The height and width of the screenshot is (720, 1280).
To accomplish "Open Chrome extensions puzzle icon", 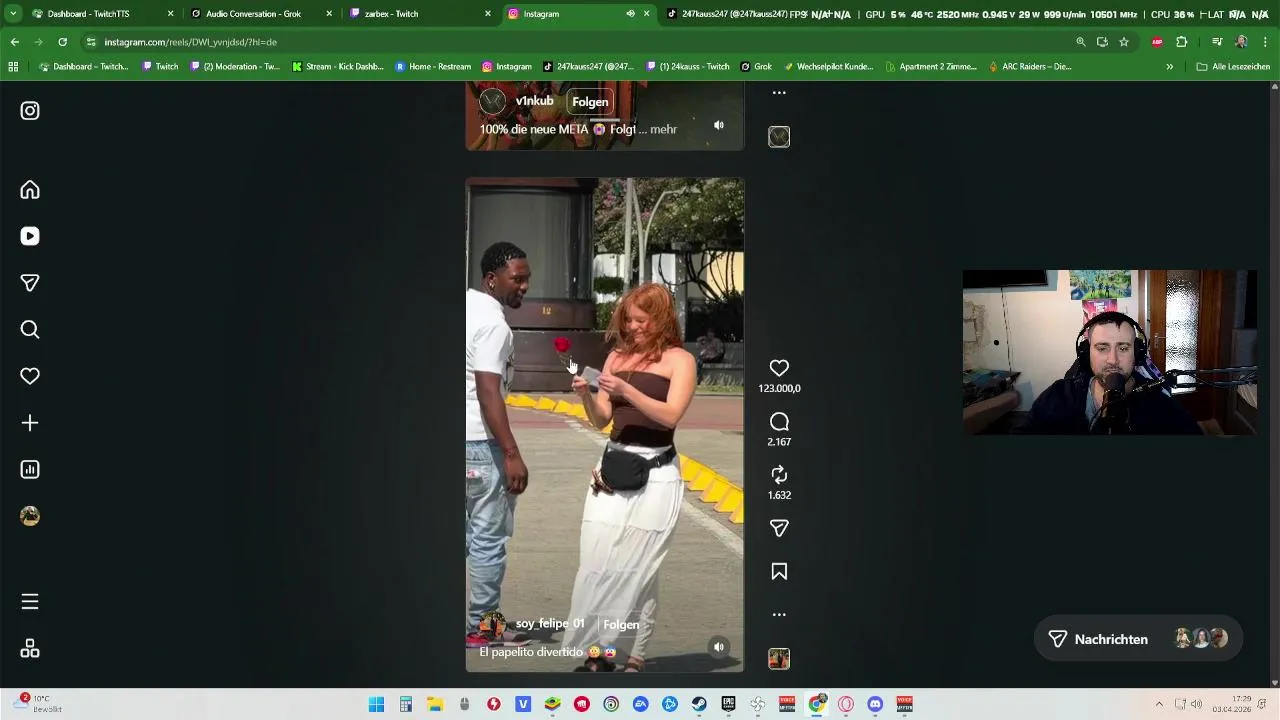I will [1181, 42].
